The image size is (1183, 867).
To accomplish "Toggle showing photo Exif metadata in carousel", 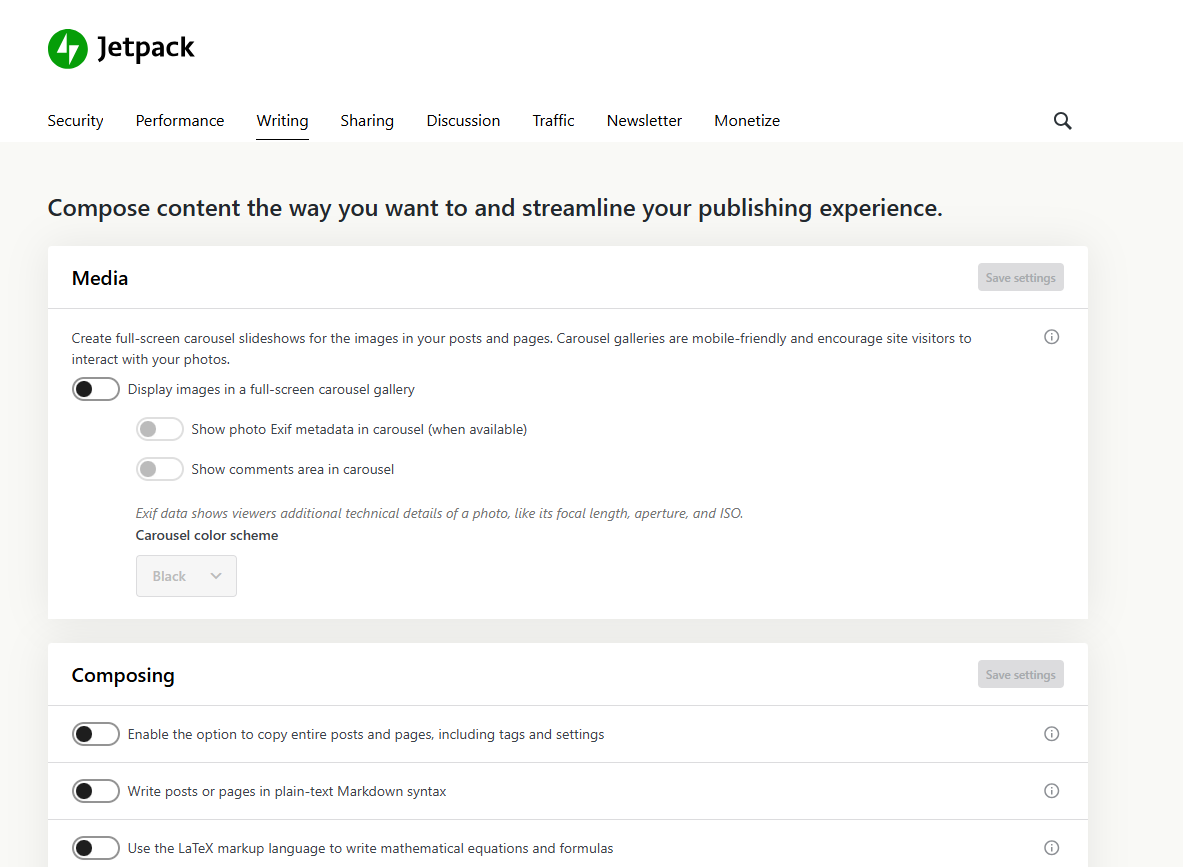I will 159,428.
